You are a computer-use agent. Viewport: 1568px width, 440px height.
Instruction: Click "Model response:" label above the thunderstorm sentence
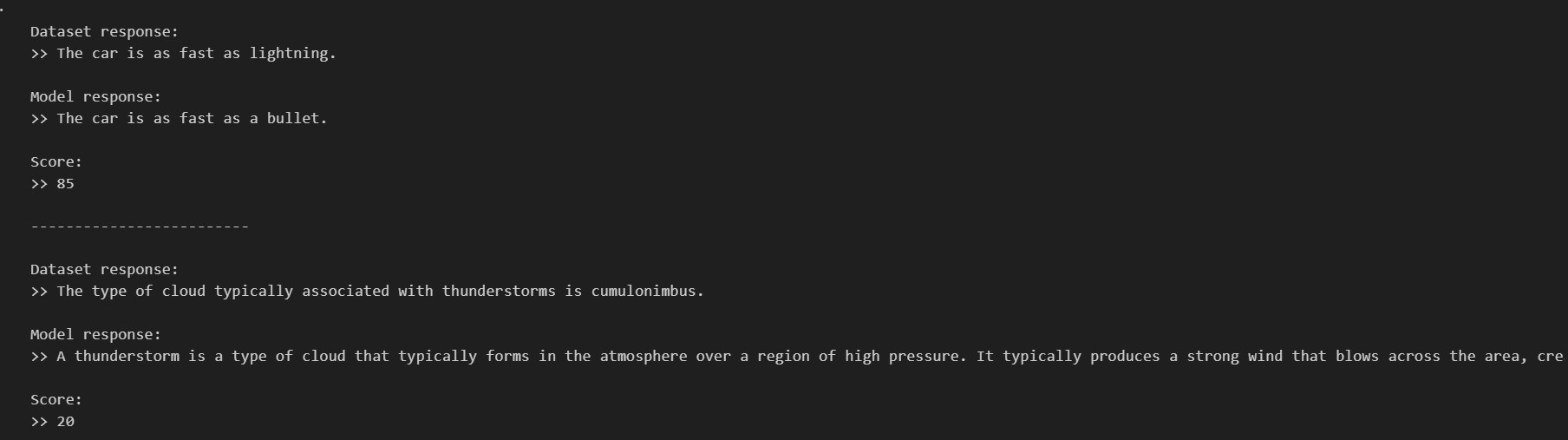[95, 335]
